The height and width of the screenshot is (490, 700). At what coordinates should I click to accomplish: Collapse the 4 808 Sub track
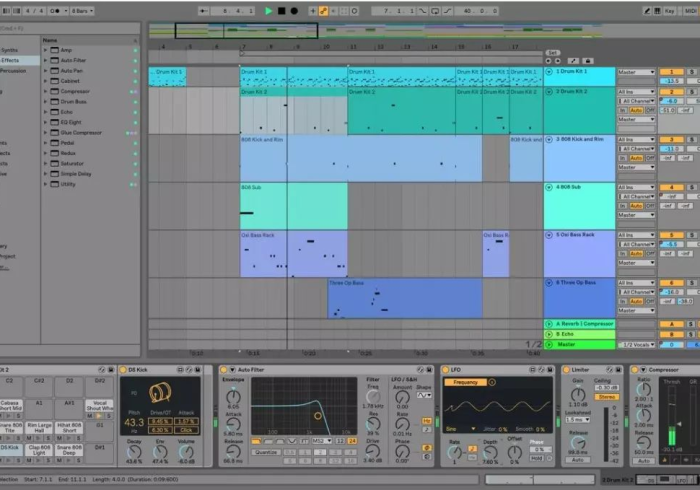click(x=549, y=188)
